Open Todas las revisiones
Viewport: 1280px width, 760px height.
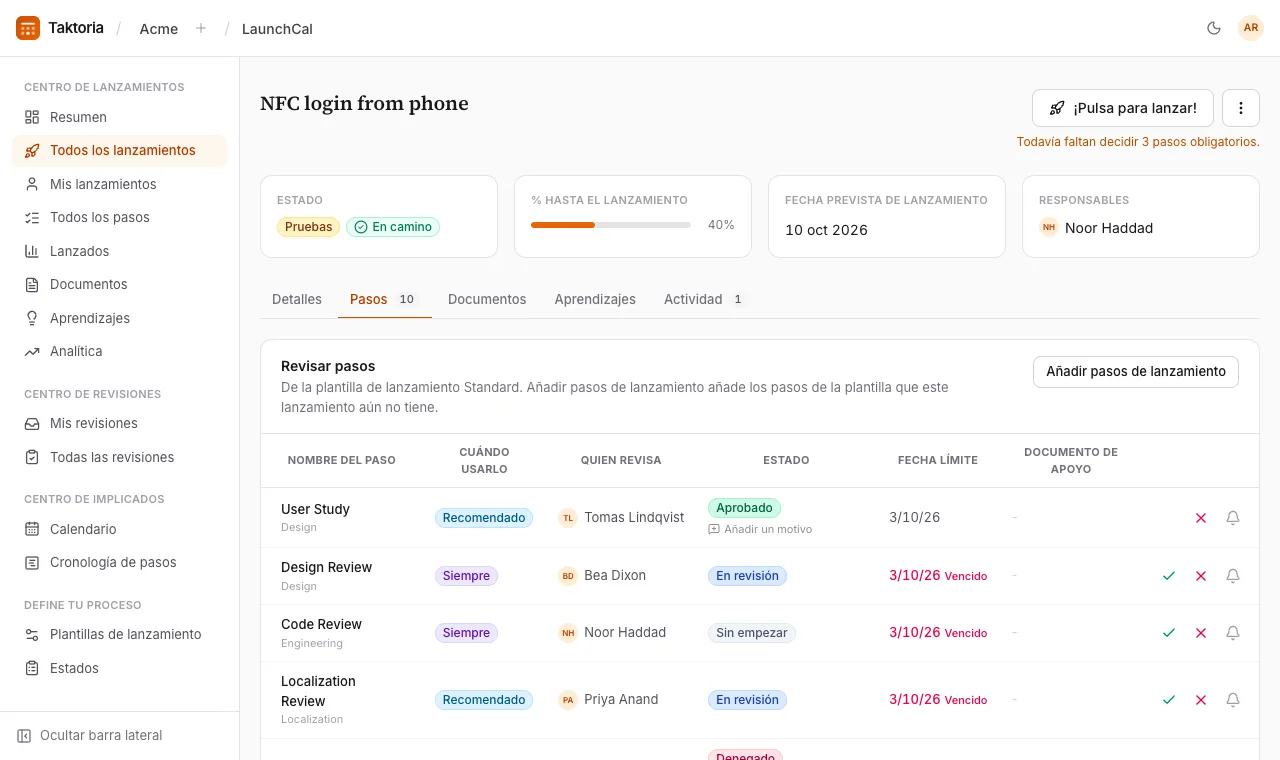click(120, 457)
